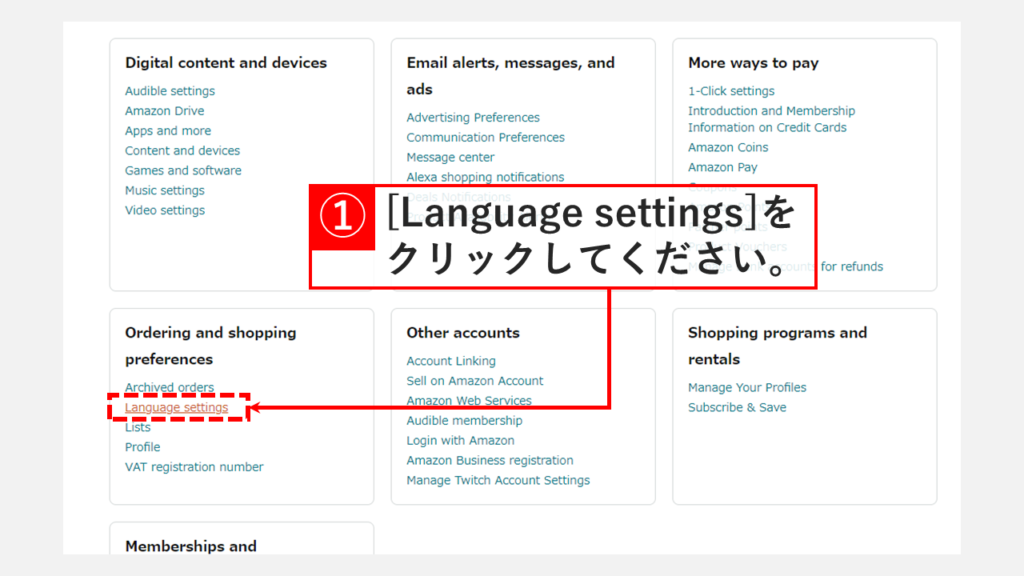Viewport: 1024px width, 576px height.
Task: View Archived orders
Action: [168, 387]
